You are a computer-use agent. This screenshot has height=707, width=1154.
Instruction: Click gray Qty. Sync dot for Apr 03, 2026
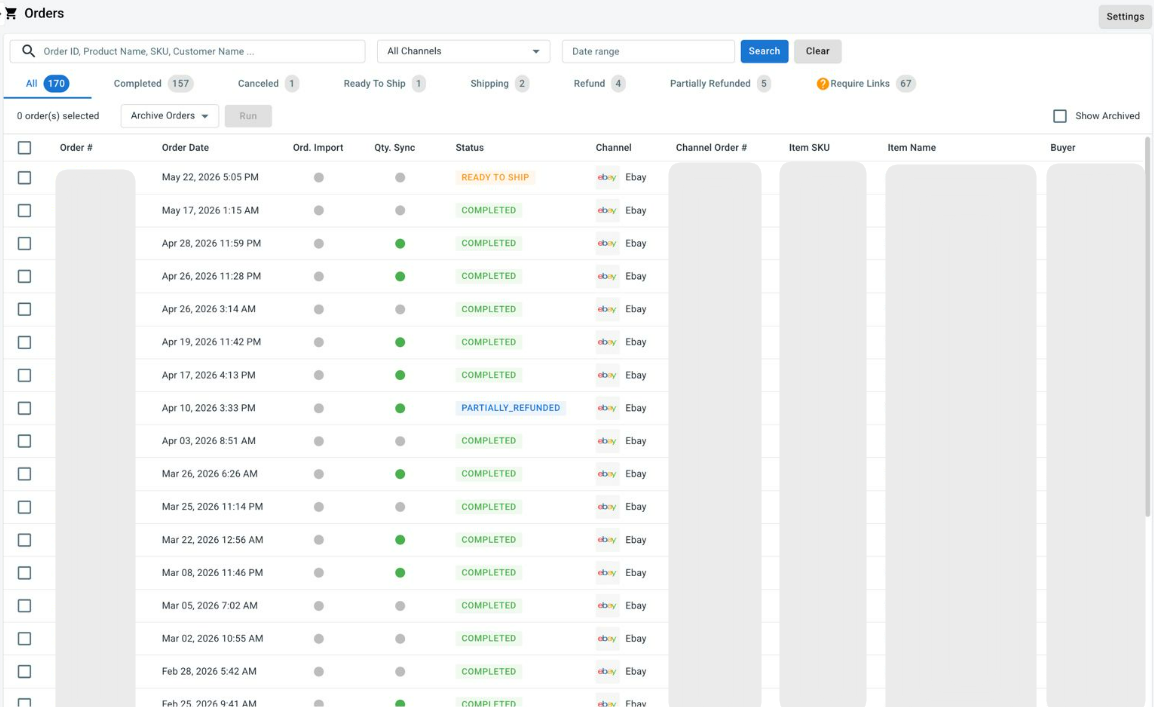400,441
